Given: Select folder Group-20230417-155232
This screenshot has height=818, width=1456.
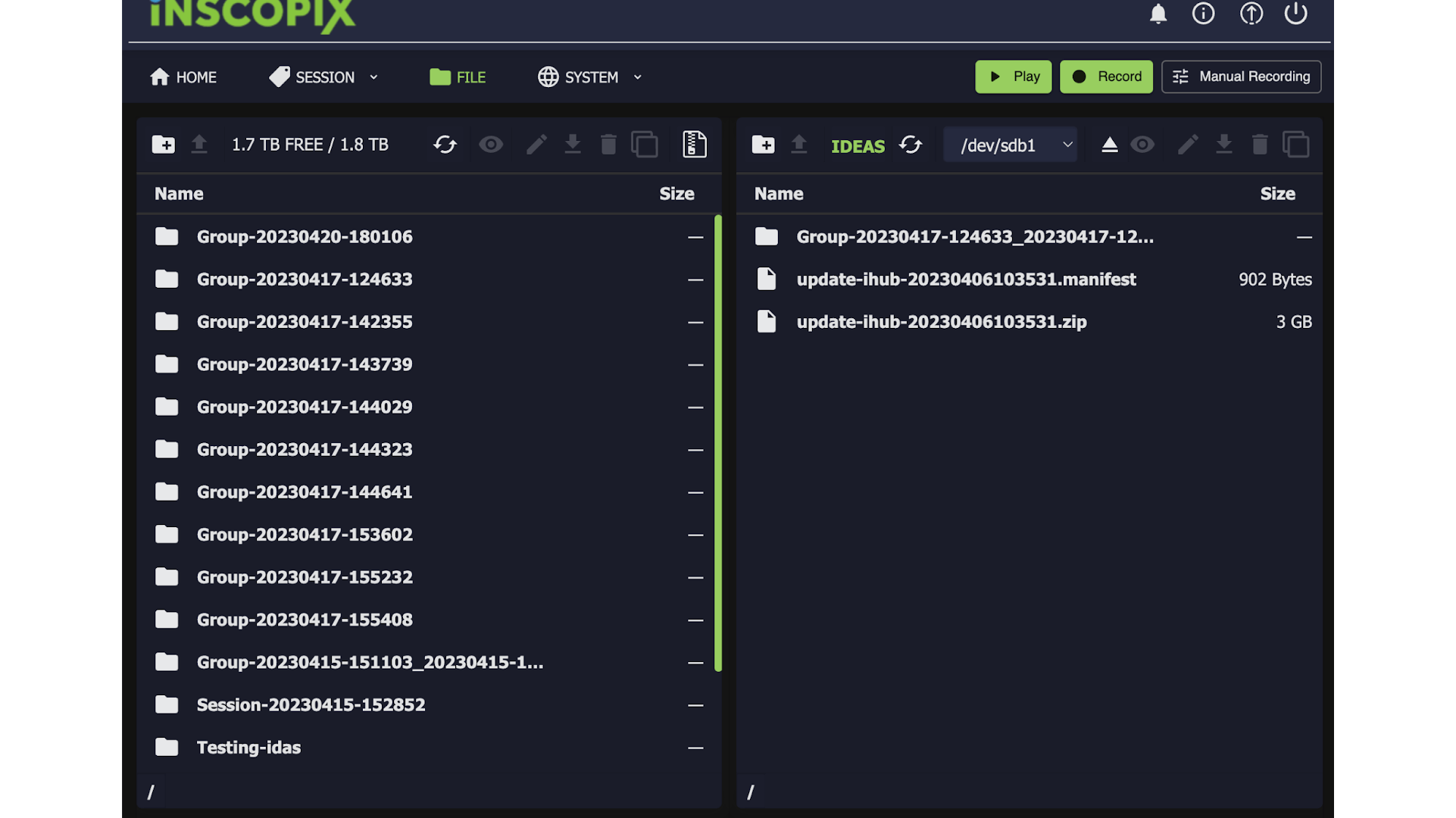Looking at the screenshot, I should click(429, 577).
